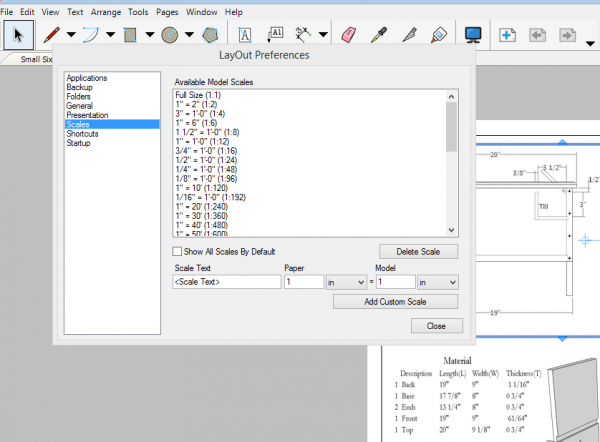
Task: Pick the red pencil Line tool
Action: [52, 35]
